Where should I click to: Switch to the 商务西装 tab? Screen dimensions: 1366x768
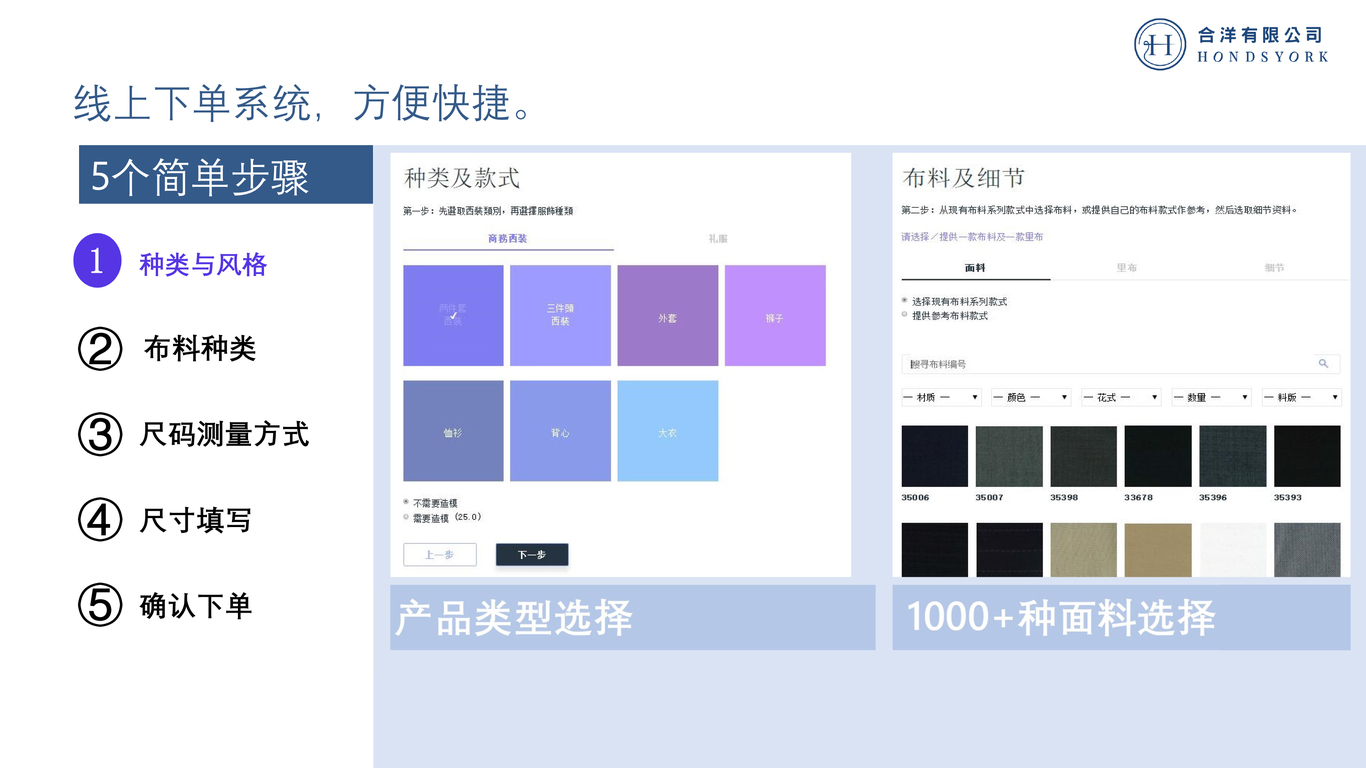[508, 239]
